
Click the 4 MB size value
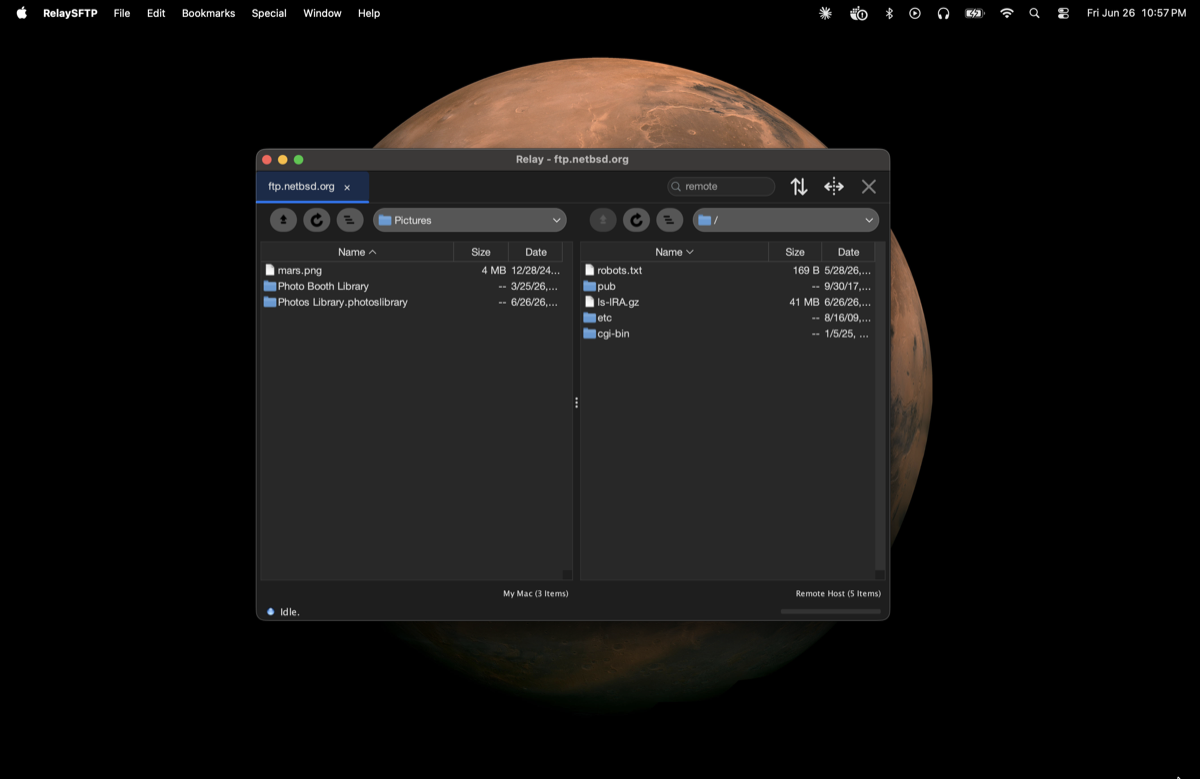[x=494, y=270]
